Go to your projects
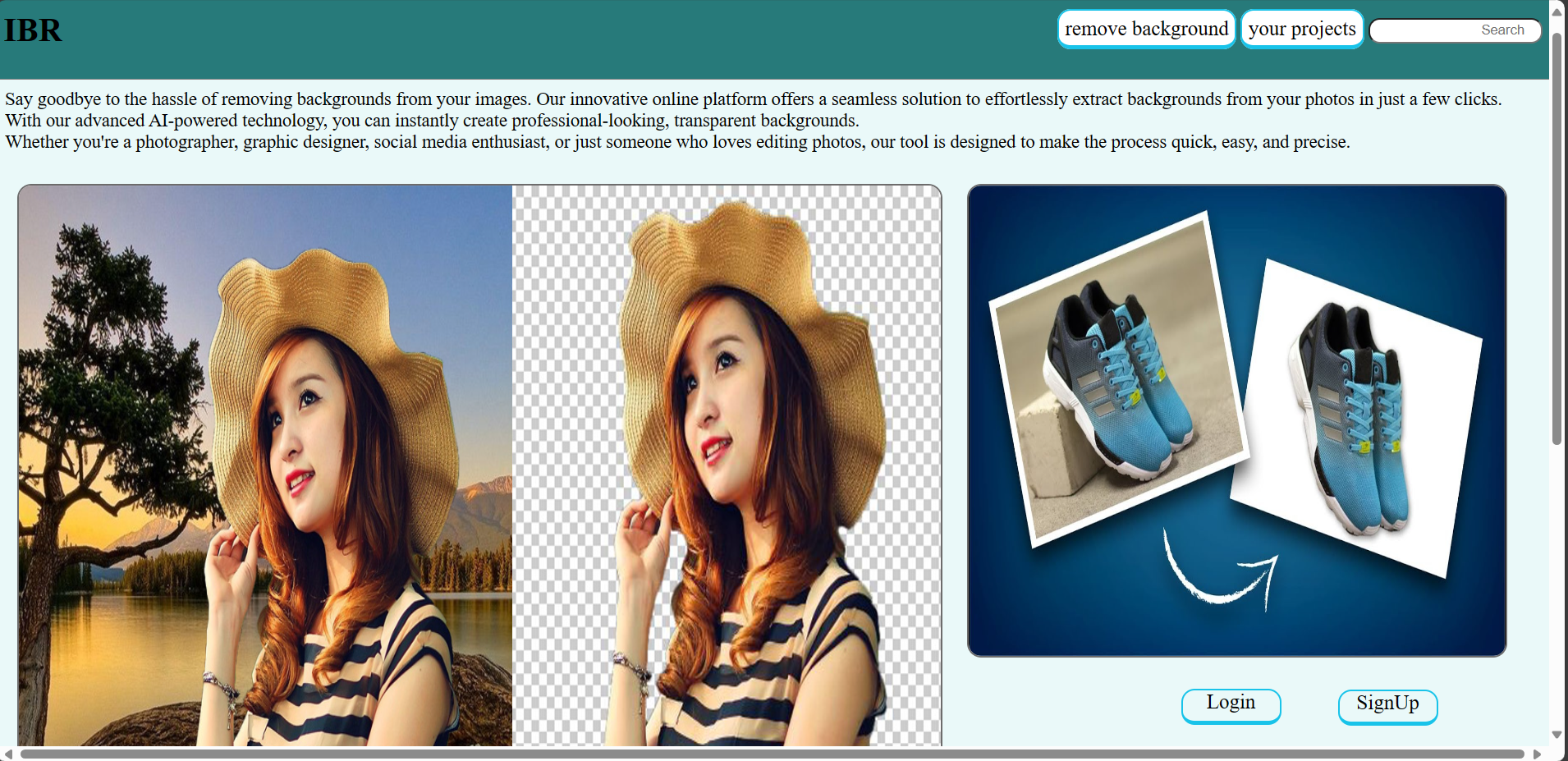This screenshot has width=1568, height=761. tap(1301, 30)
